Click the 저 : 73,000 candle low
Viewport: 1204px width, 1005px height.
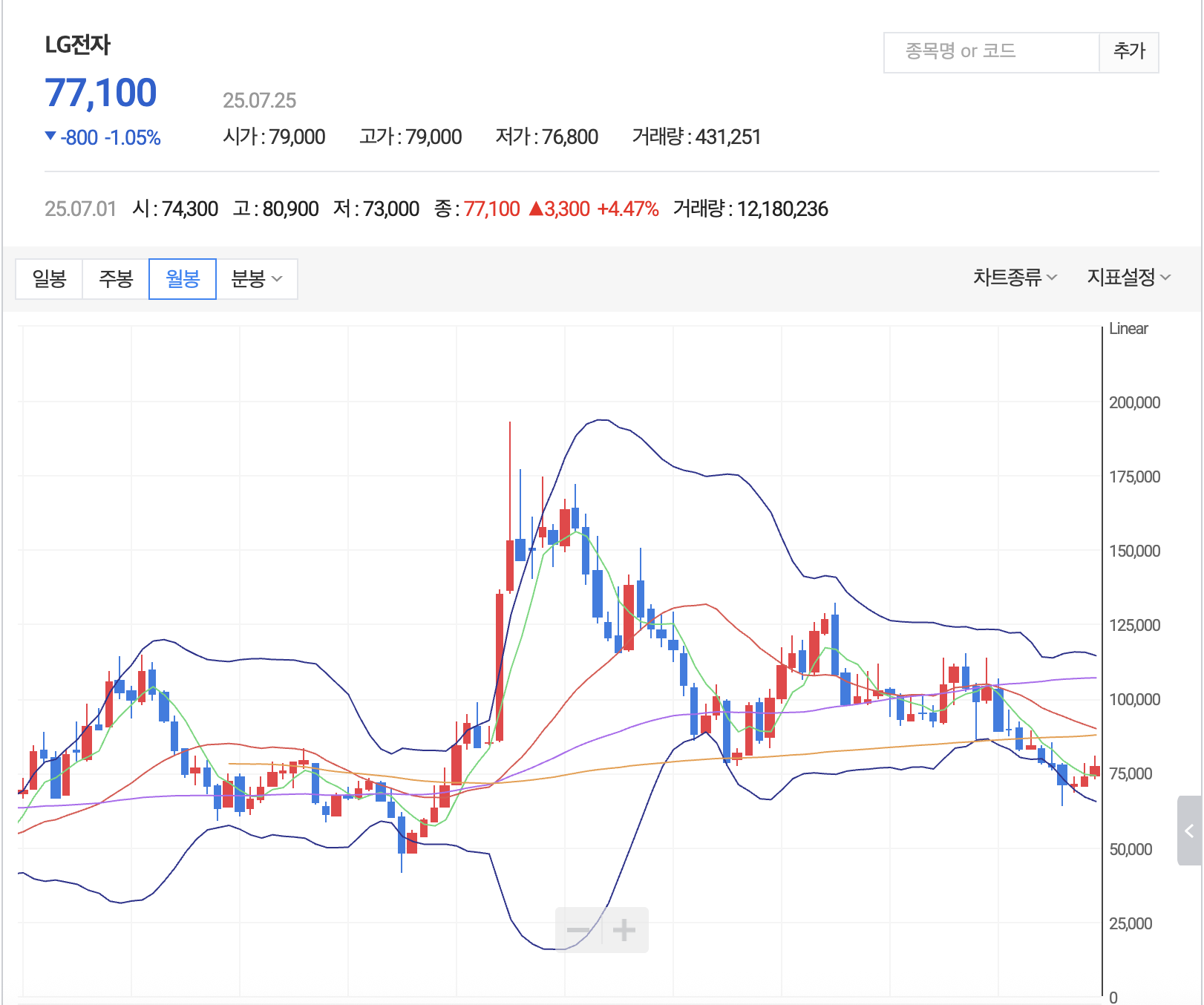(376, 209)
